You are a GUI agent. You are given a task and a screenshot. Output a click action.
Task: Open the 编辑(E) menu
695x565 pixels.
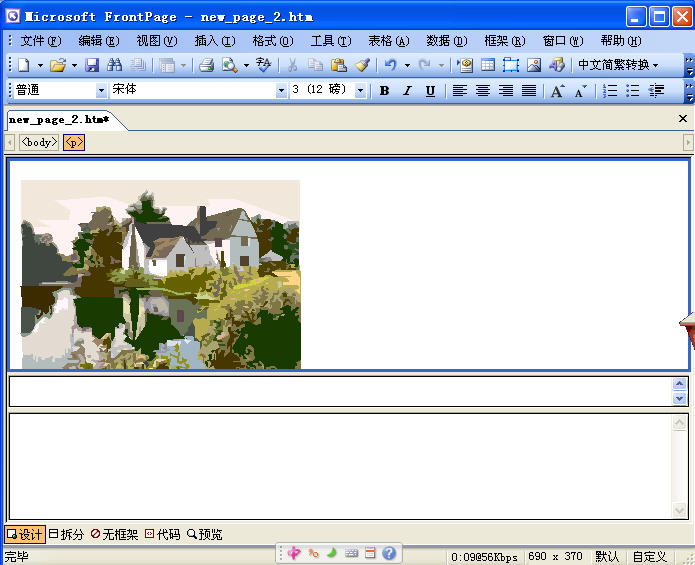point(99,41)
